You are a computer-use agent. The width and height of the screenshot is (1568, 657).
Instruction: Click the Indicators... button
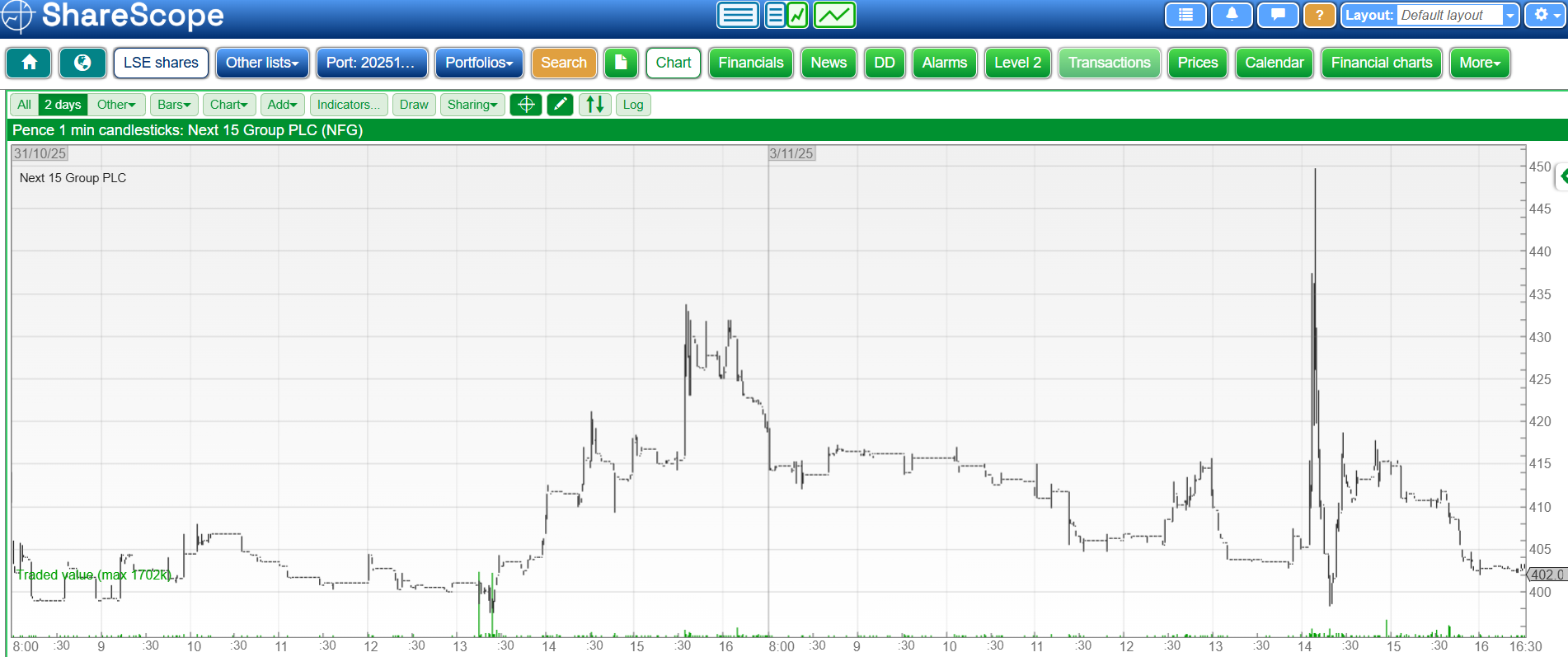click(x=349, y=105)
